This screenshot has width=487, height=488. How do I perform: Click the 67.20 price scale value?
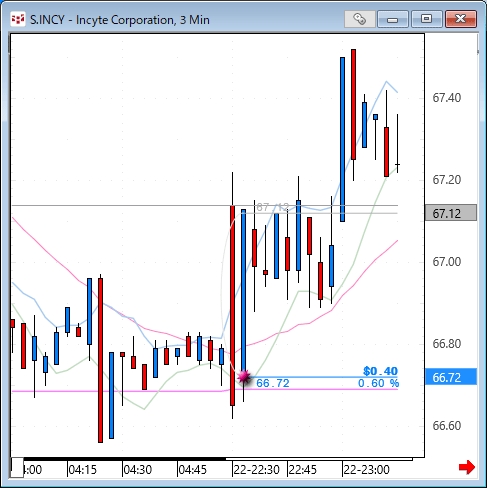(x=446, y=180)
